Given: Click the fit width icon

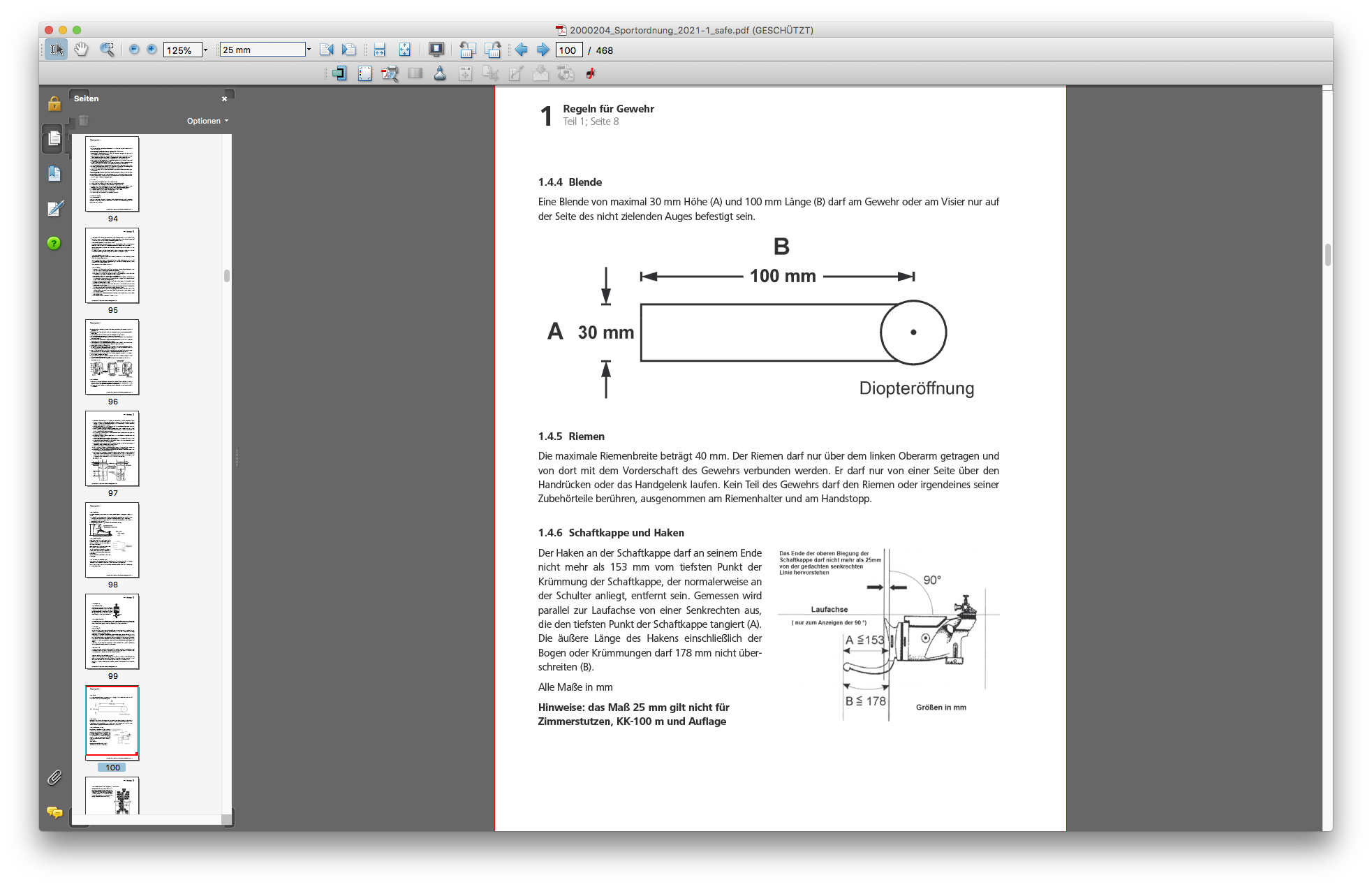Looking at the screenshot, I should [x=379, y=50].
